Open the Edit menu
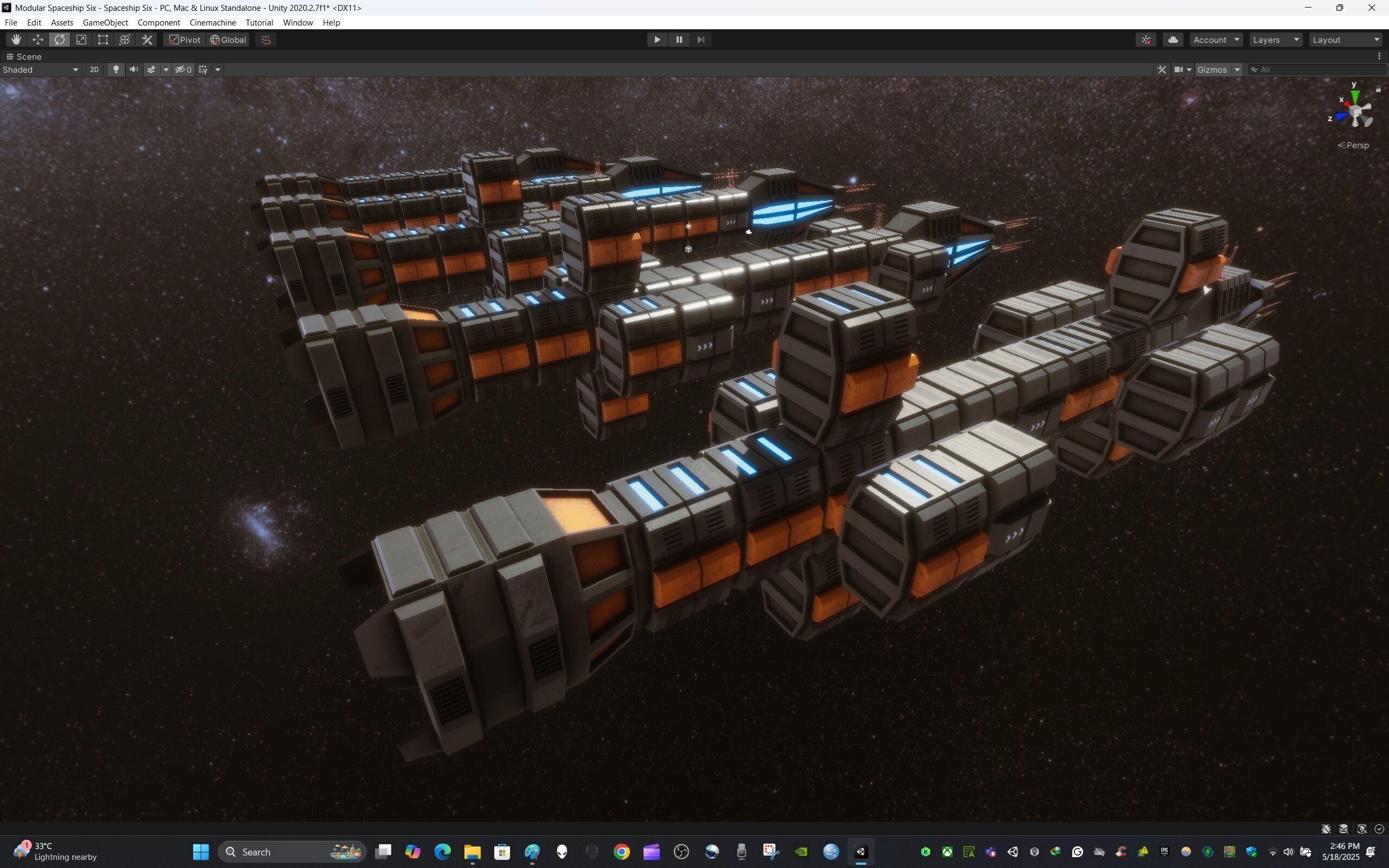1389x868 pixels. [x=34, y=22]
